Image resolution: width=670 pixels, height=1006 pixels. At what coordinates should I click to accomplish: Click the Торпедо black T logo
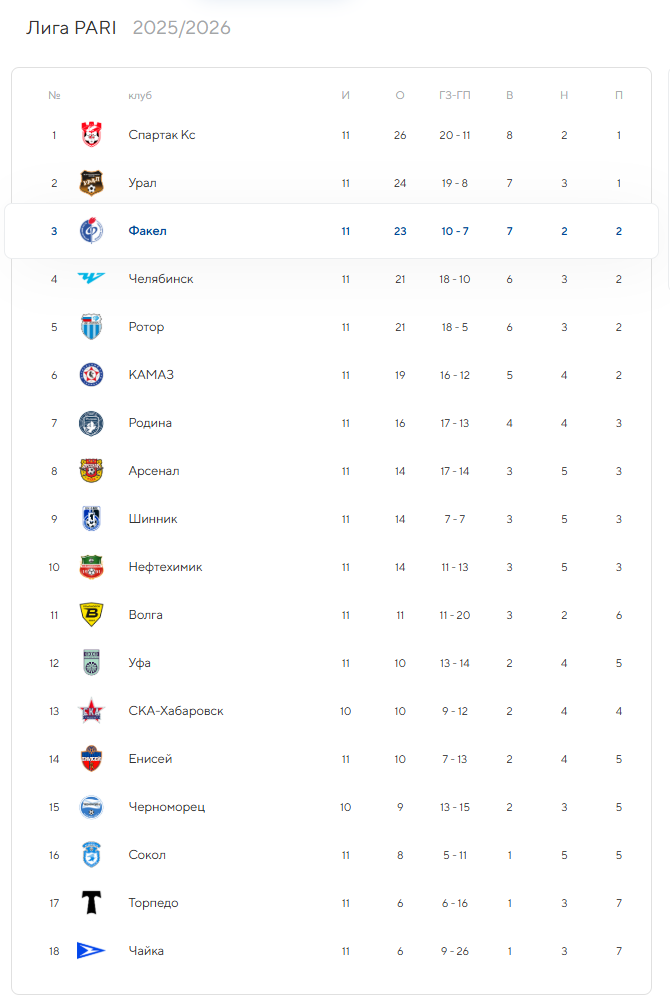pyautogui.click(x=91, y=903)
